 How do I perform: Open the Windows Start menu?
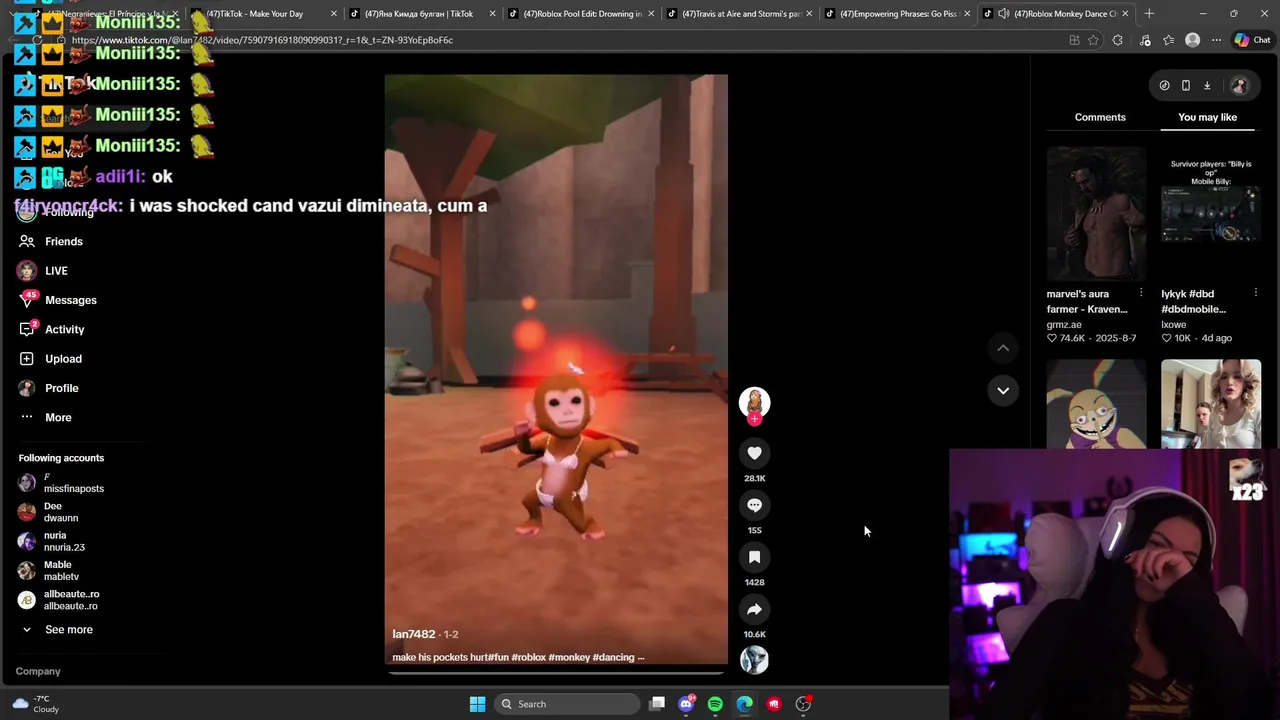click(477, 704)
